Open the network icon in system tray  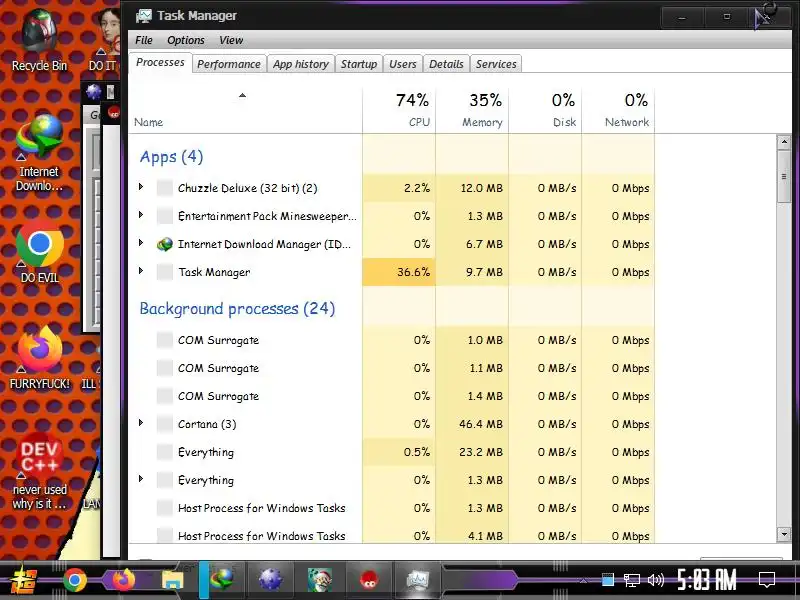click(x=632, y=580)
